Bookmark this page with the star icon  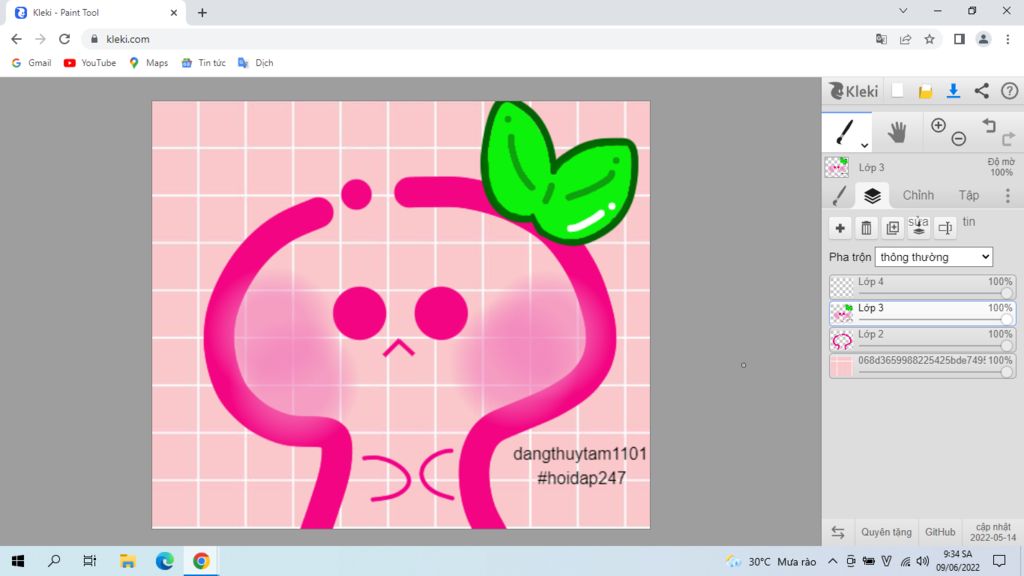tap(929, 39)
